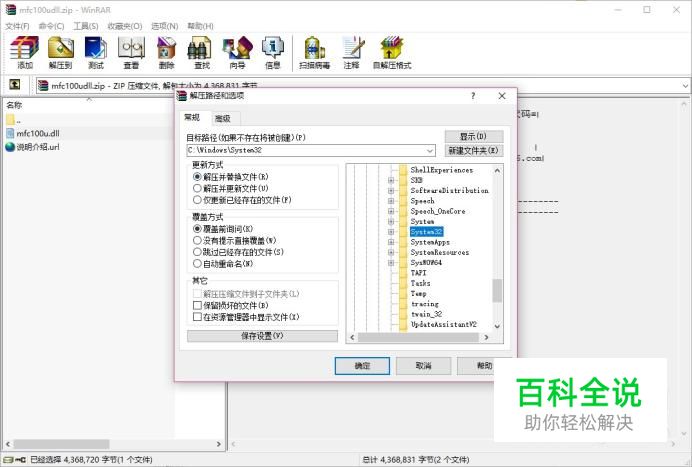Open the 帮助(H) menu
This screenshot has height=467, width=692.
point(200,26)
